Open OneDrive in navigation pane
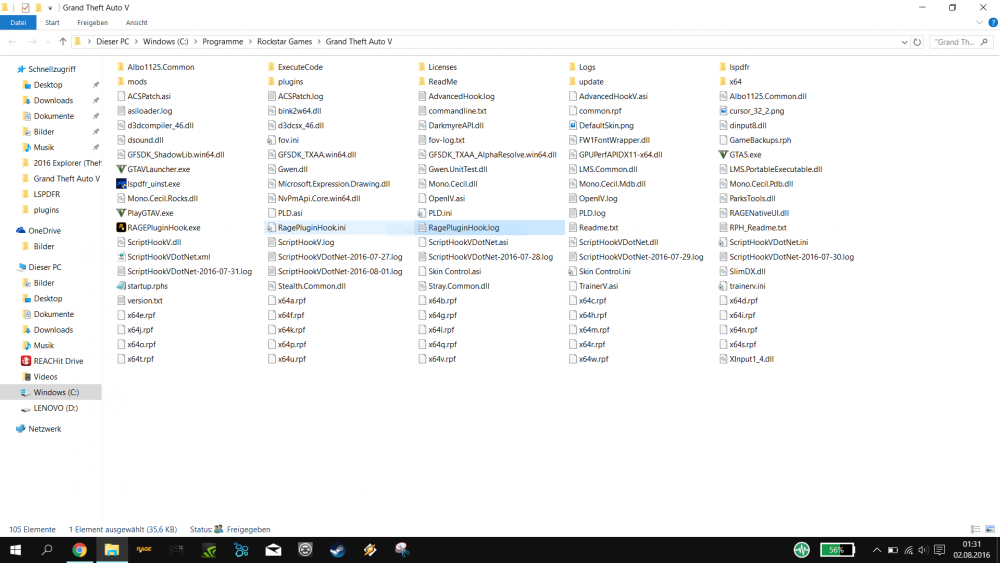The height and width of the screenshot is (563, 1000). click(x=45, y=231)
